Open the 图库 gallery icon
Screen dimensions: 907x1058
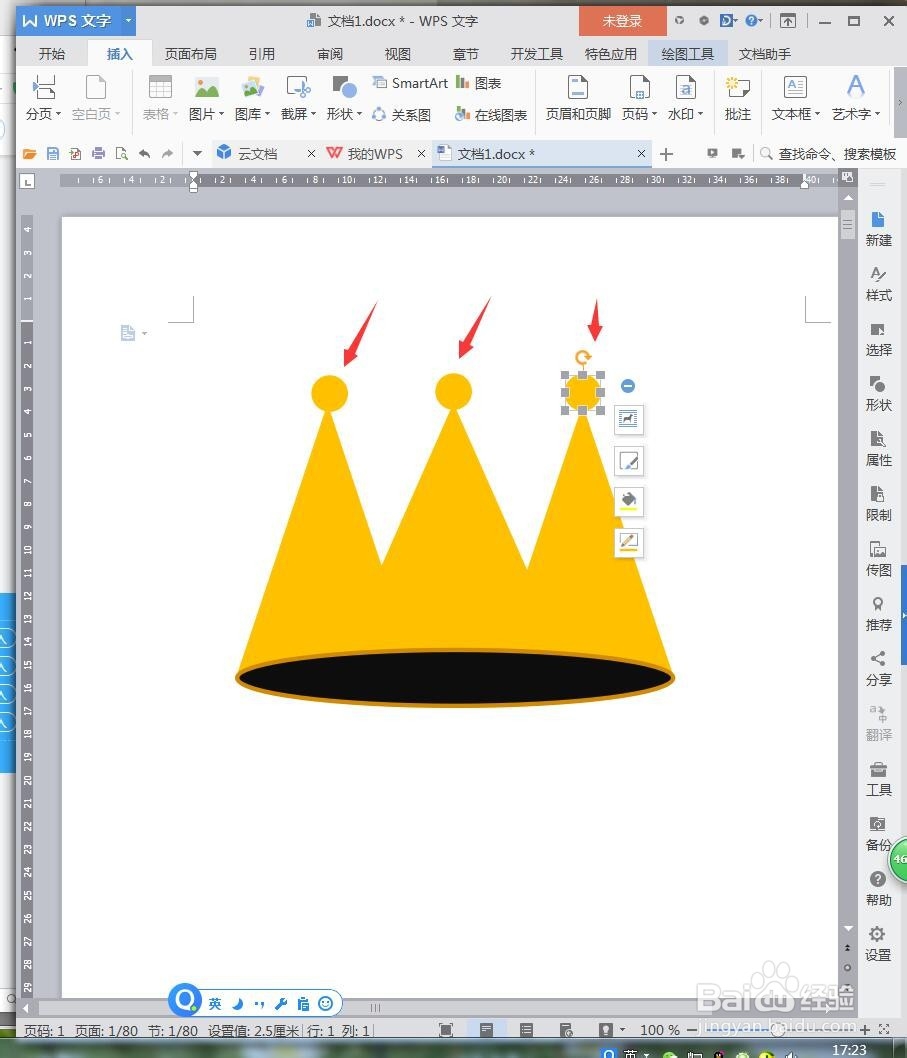tap(252, 88)
